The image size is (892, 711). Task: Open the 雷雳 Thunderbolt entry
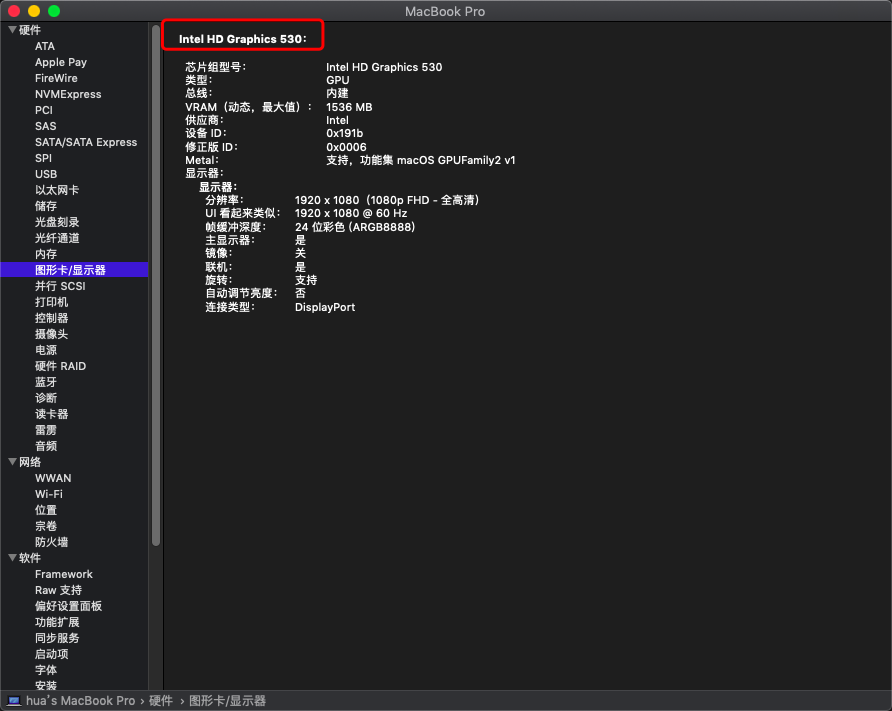point(46,430)
